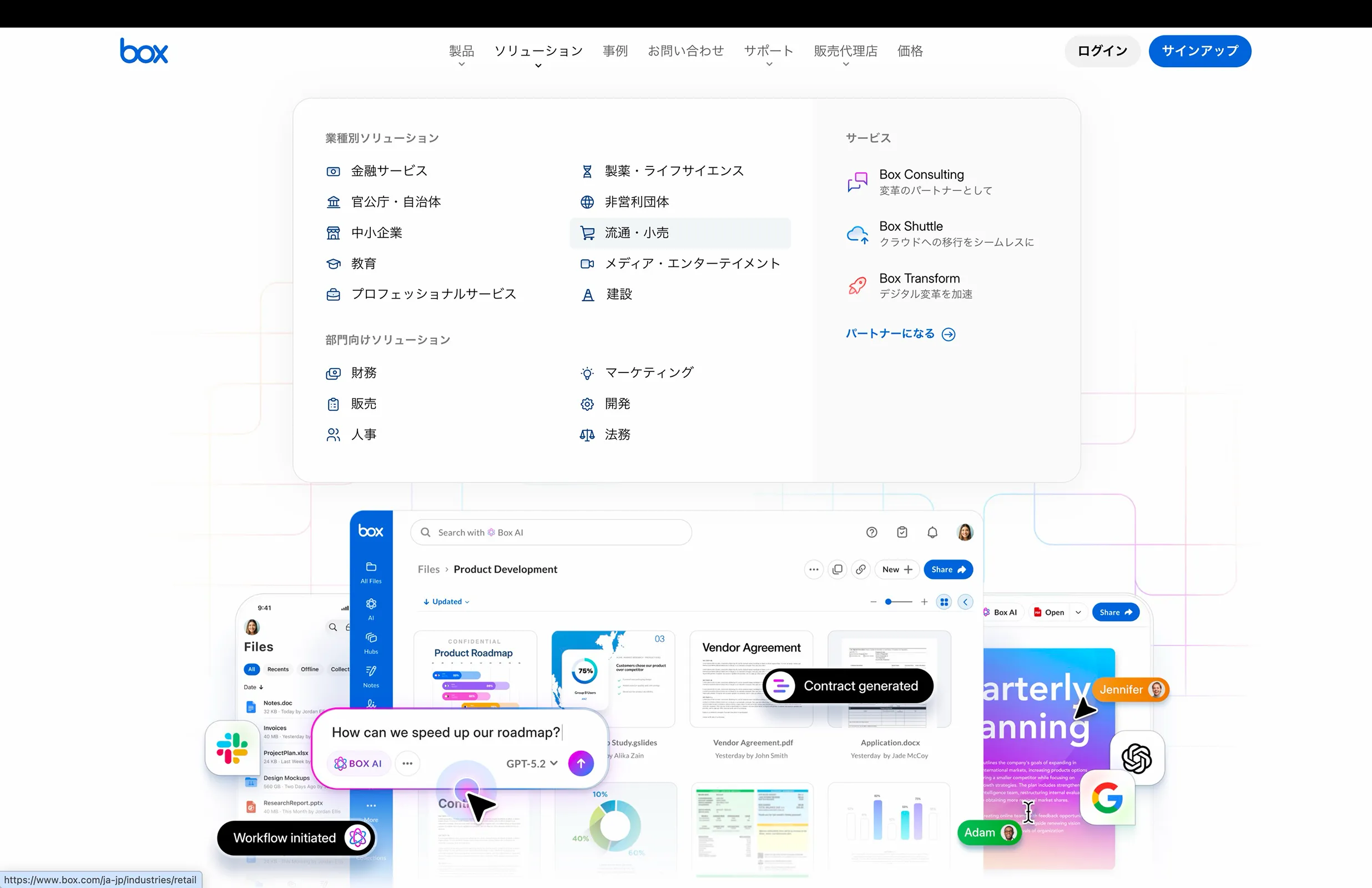
Task: Click the プロフェッショナルサービス briefcase icon
Action: (333, 295)
